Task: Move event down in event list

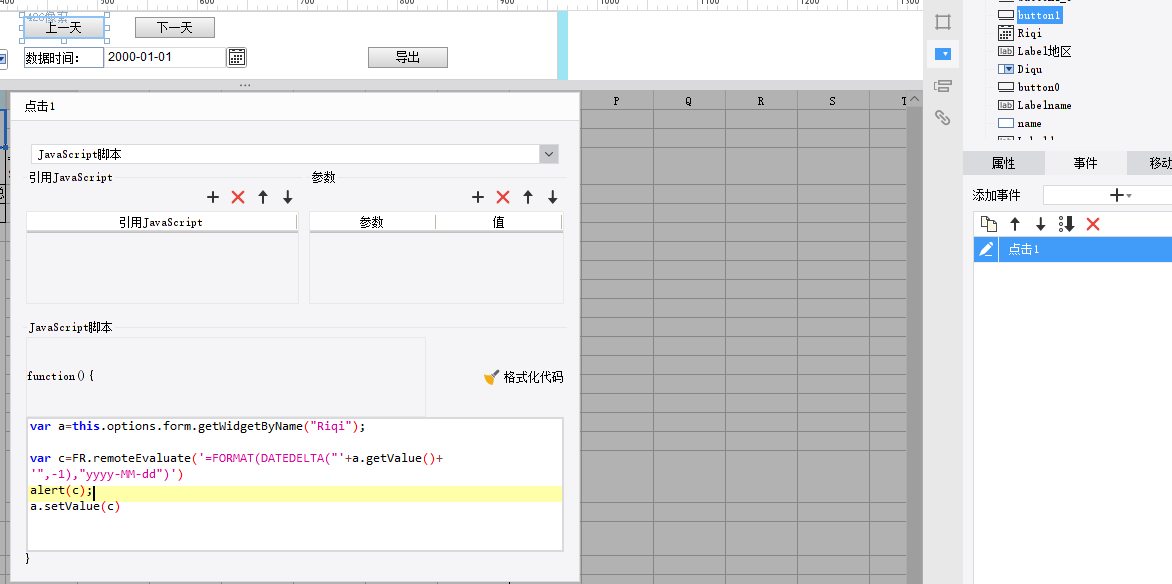Action: [1040, 224]
